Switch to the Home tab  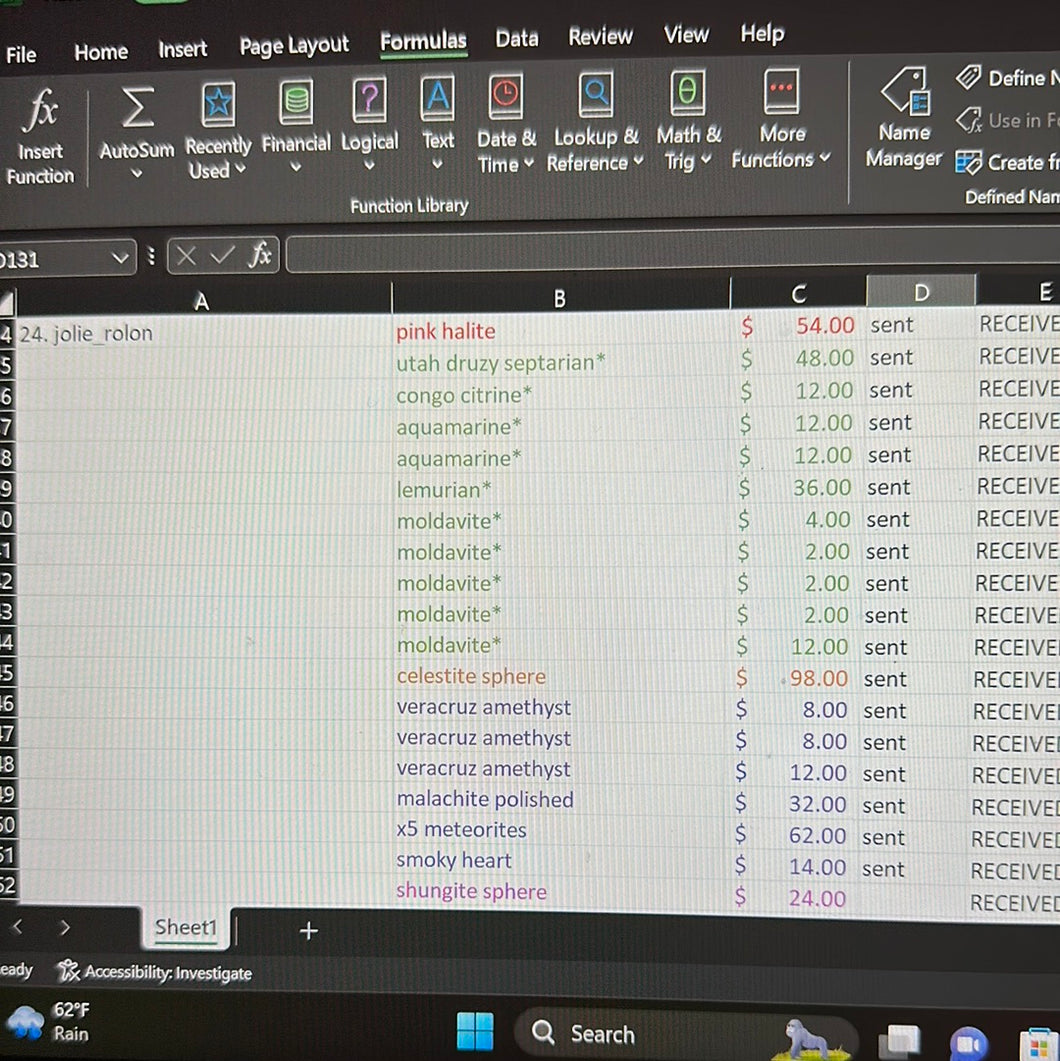[x=101, y=51]
